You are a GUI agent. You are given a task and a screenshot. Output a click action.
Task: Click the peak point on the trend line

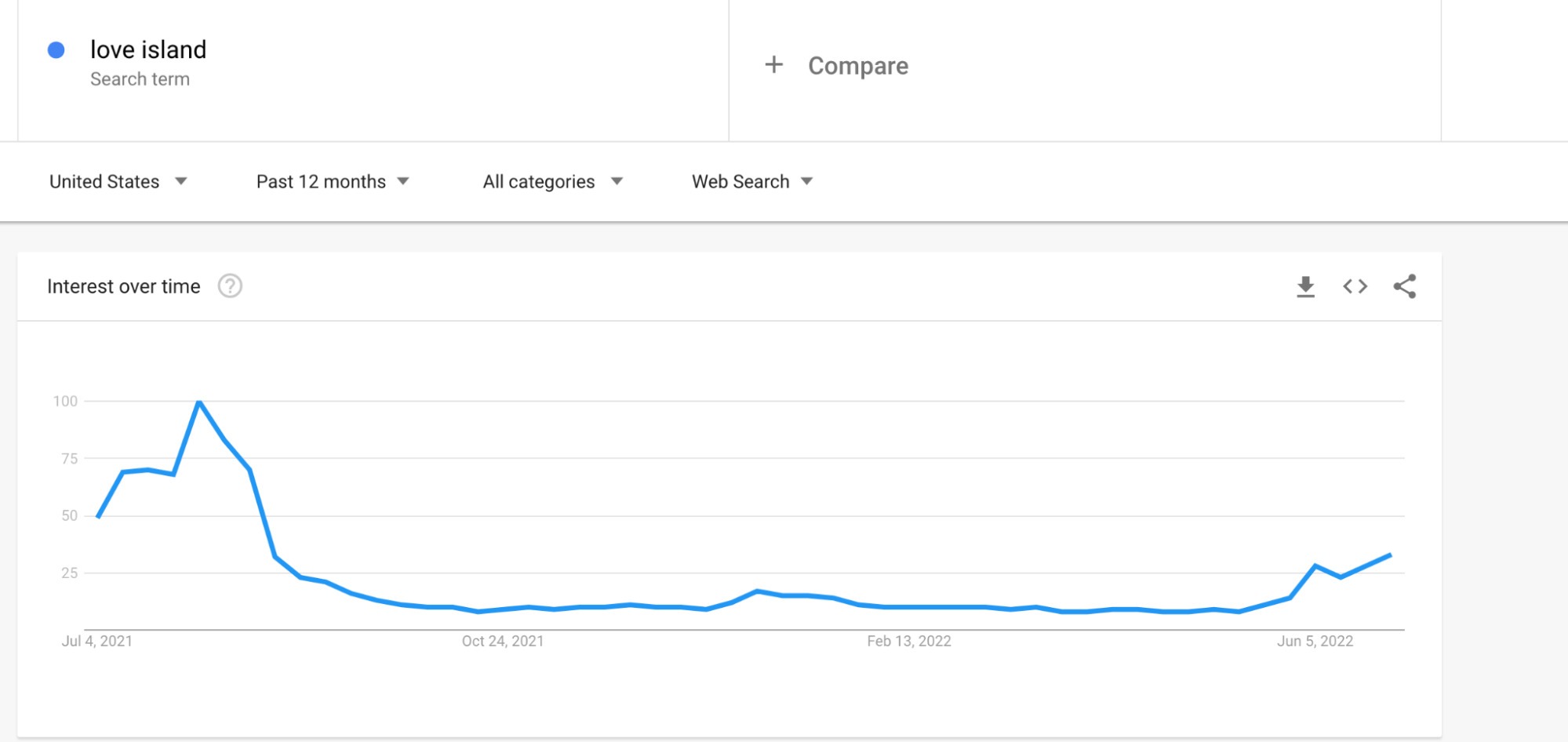coord(198,402)
